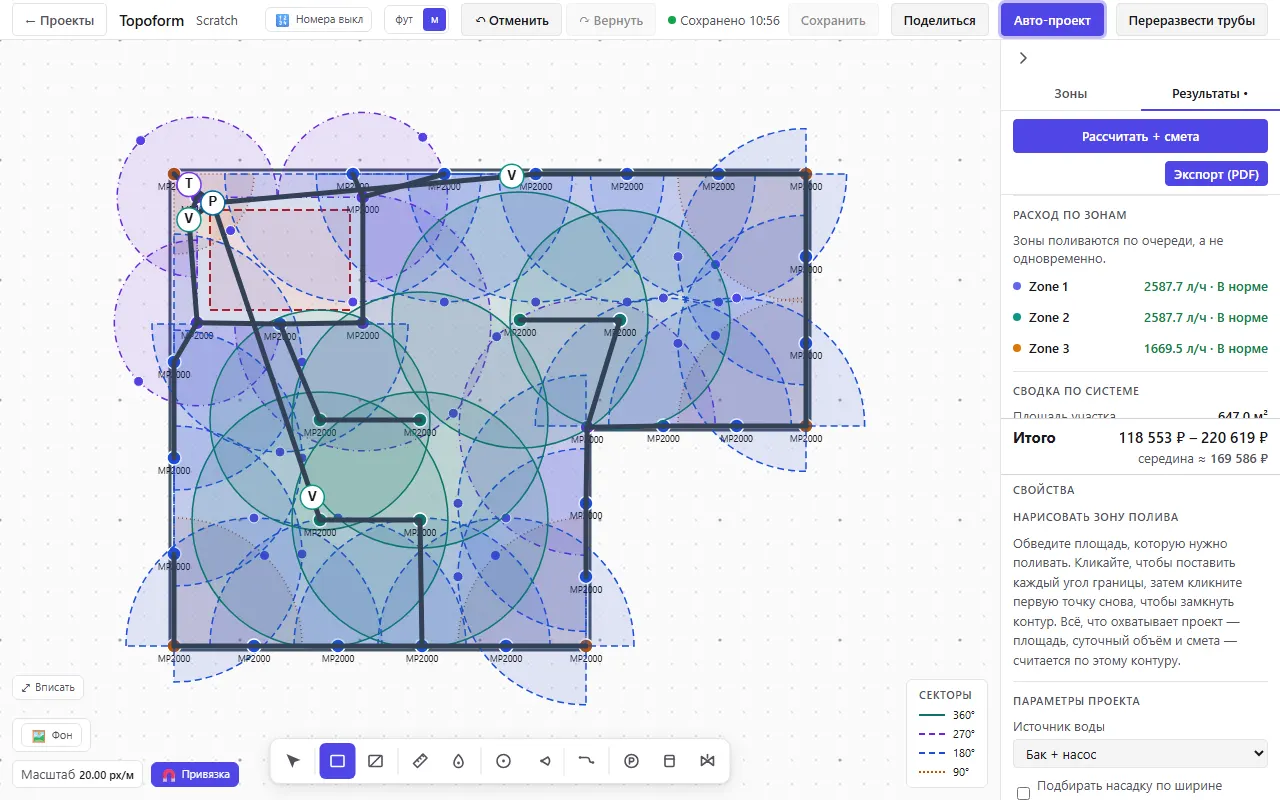Image resolution: width=1280 pixels, height=800 pixels.
Task: Click the Вписать fit view button
Action: (48, 687)
